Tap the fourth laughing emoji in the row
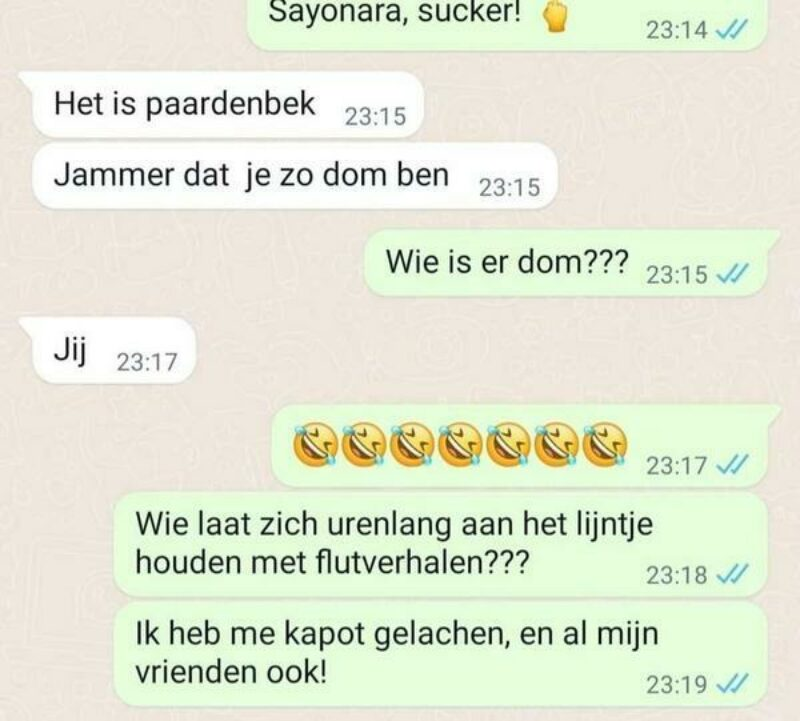Screen dimensions: 800x721 click(460, 444)
